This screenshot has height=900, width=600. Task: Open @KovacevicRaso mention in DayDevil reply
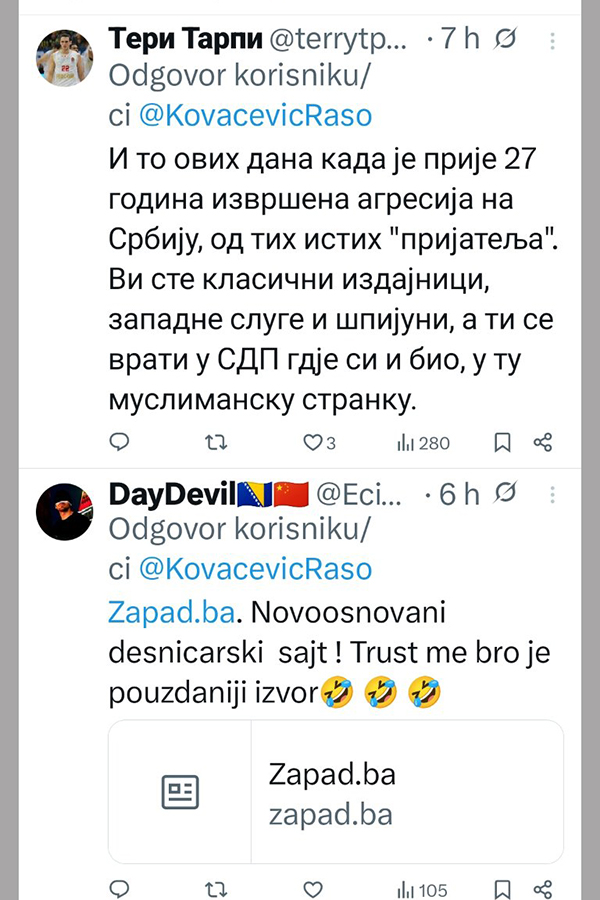click(253, 569)
